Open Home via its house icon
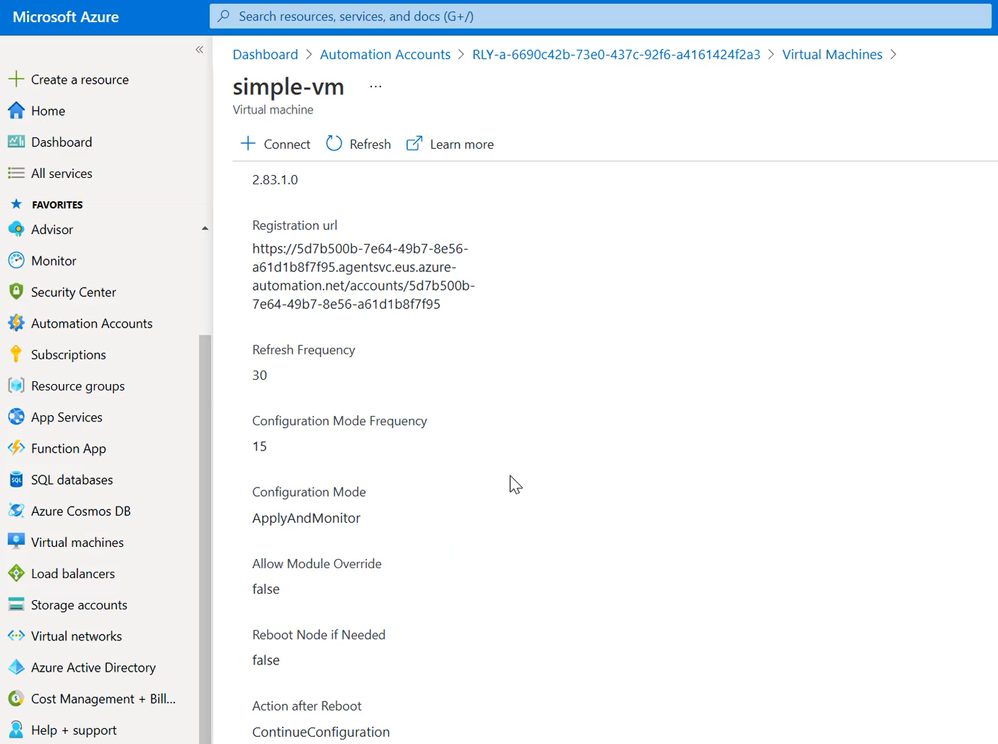The height and width of the screenshot is (744, 998). click(x=16, y=111)
